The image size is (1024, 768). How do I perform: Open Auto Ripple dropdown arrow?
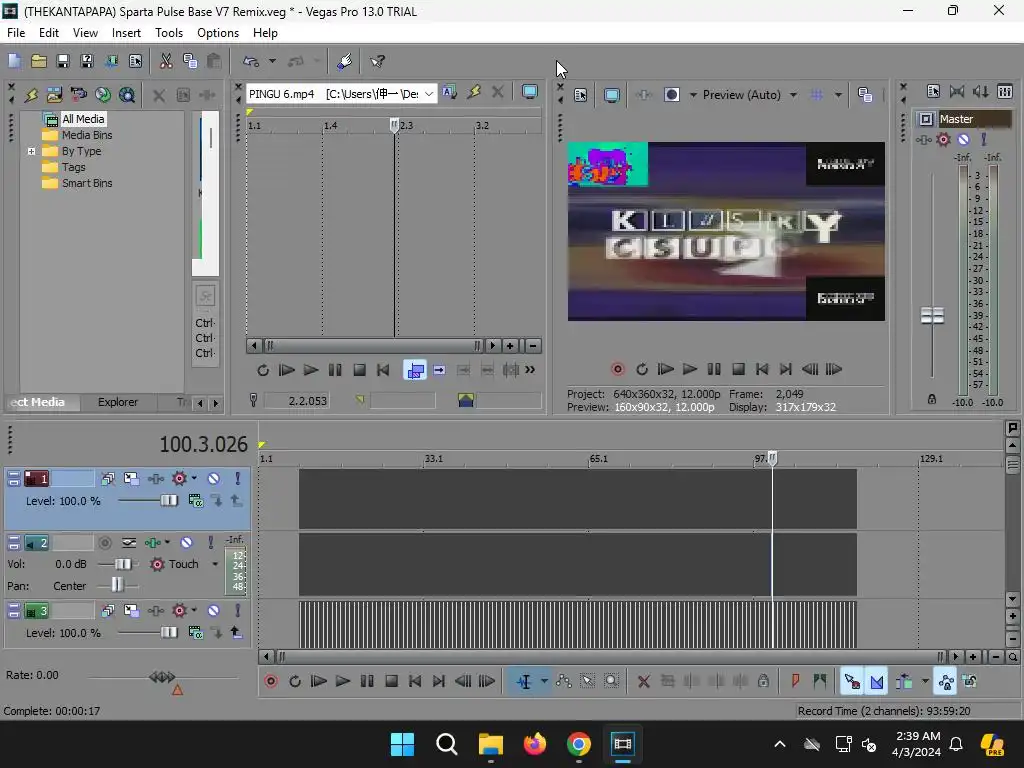(x=925, y=682)
